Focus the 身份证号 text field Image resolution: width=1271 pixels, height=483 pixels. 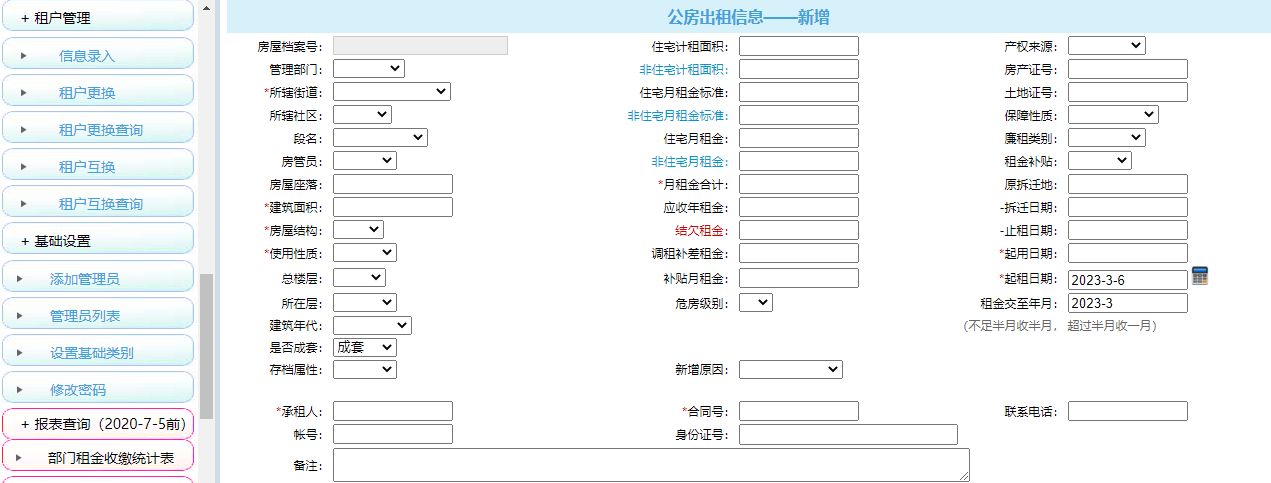click(848, 434)
